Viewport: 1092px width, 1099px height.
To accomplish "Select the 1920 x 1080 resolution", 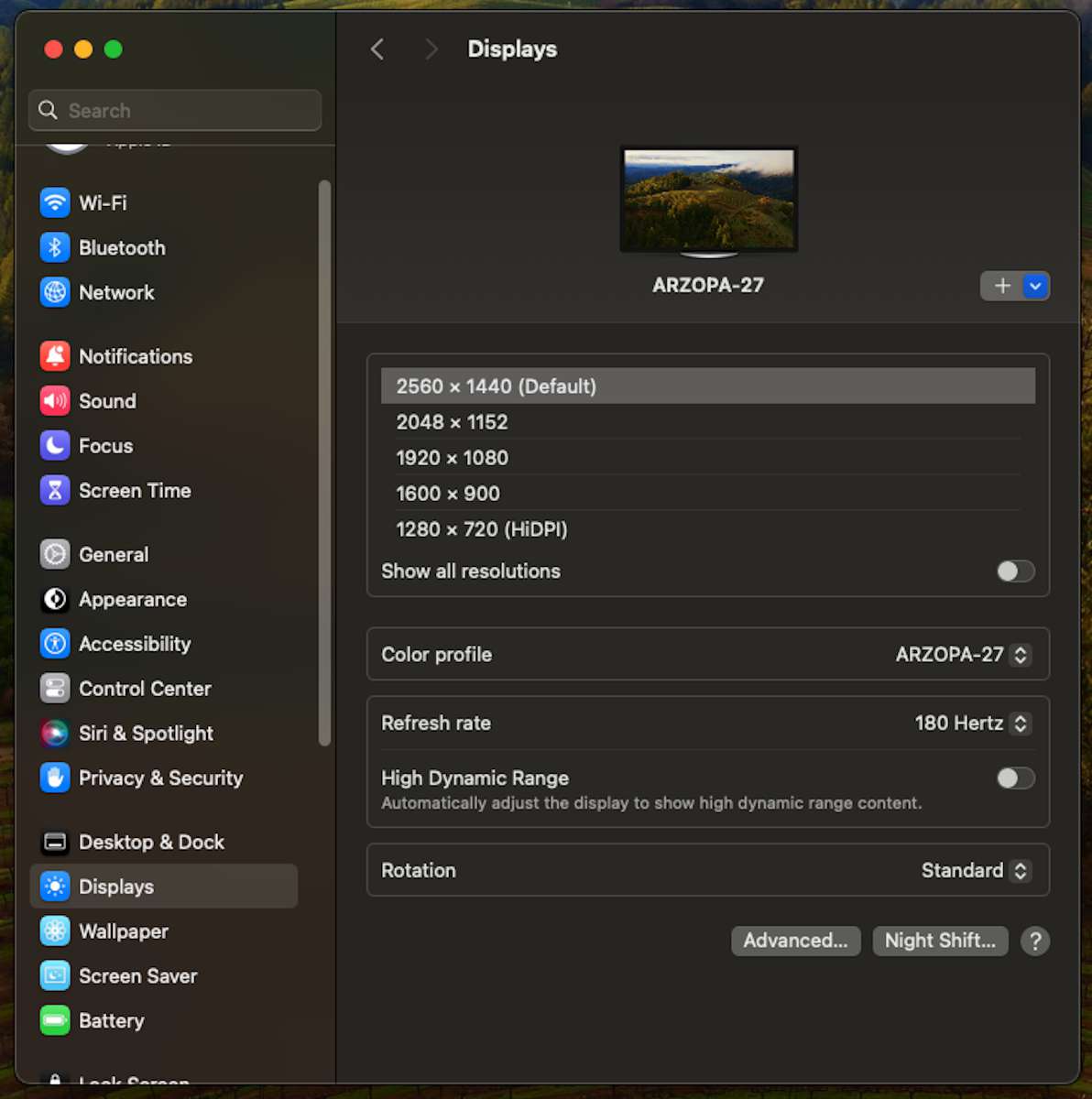I will 452,457.
